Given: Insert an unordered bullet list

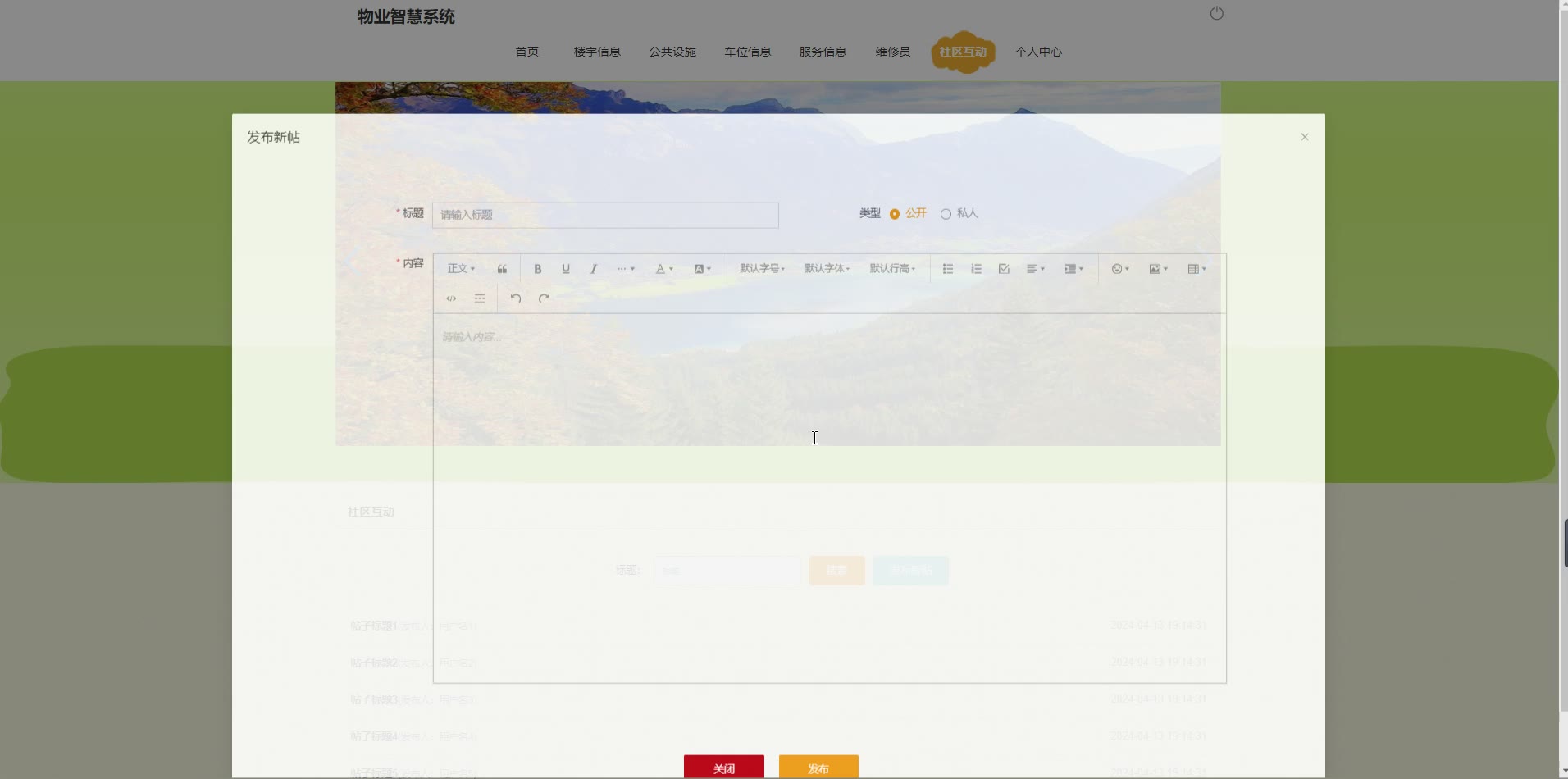Looking at the screenshot, I should pyautogui.click(x=948, y=269).
